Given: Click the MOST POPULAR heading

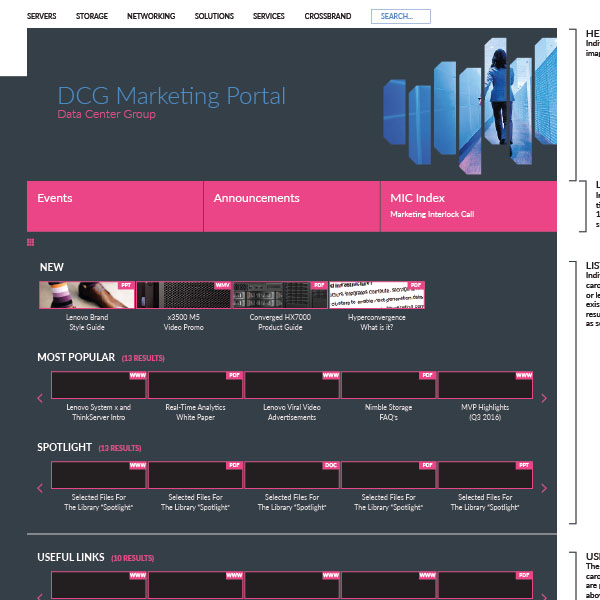Looking at the screenshot, I should click(x=76, y=357).
